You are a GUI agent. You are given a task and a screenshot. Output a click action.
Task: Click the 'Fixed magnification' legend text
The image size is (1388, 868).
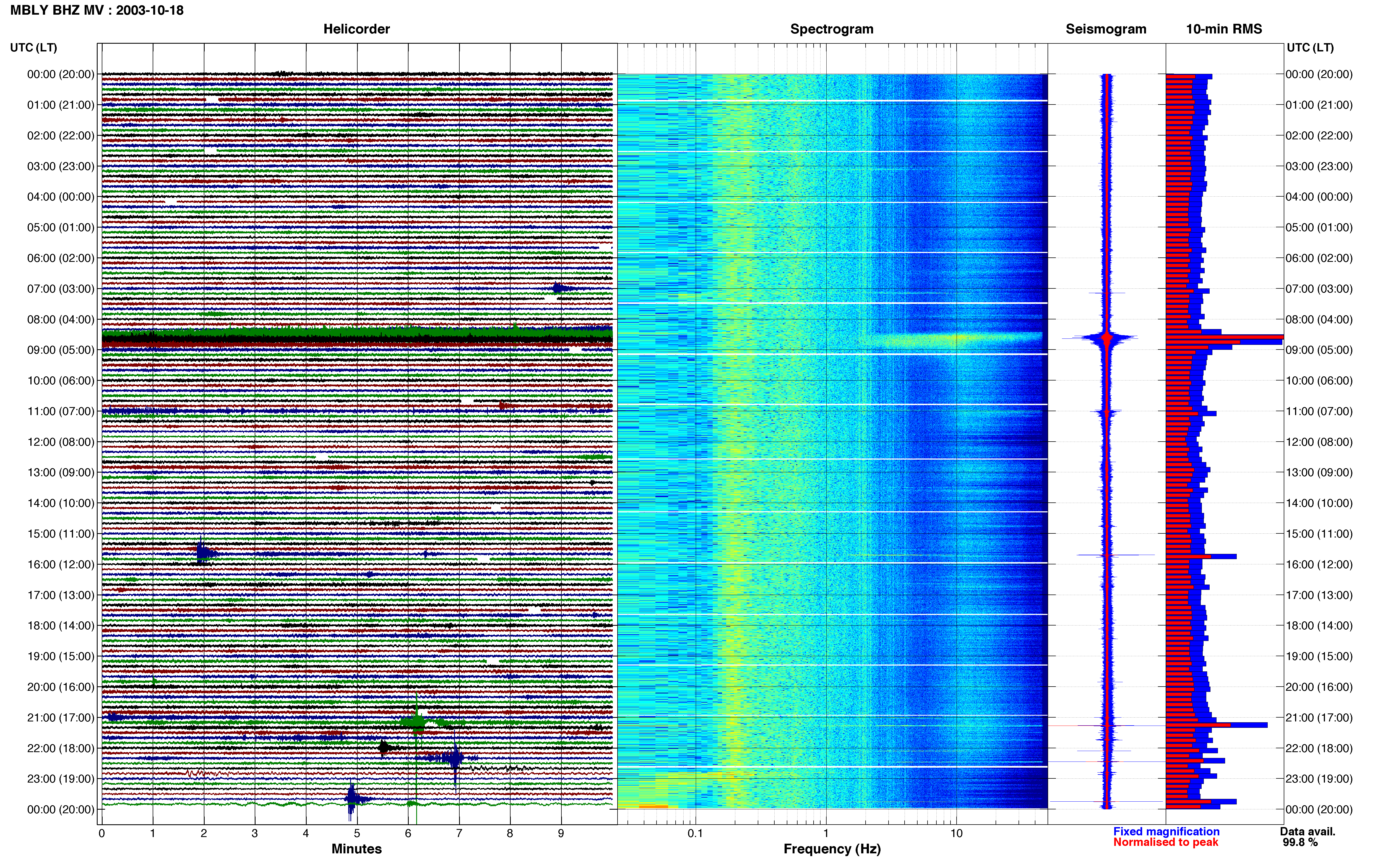[x=1166, y=831]
